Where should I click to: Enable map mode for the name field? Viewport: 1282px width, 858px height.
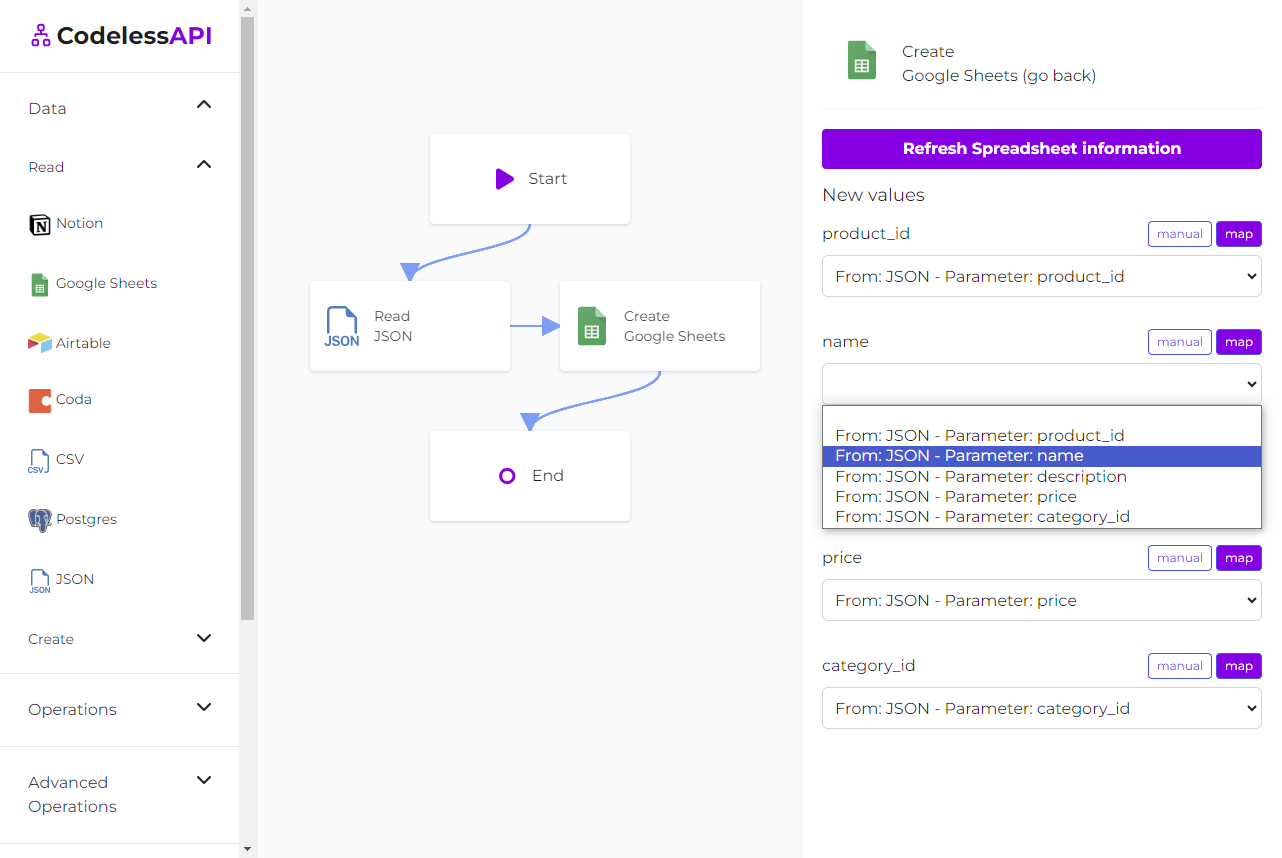[x=1238, y=341]
